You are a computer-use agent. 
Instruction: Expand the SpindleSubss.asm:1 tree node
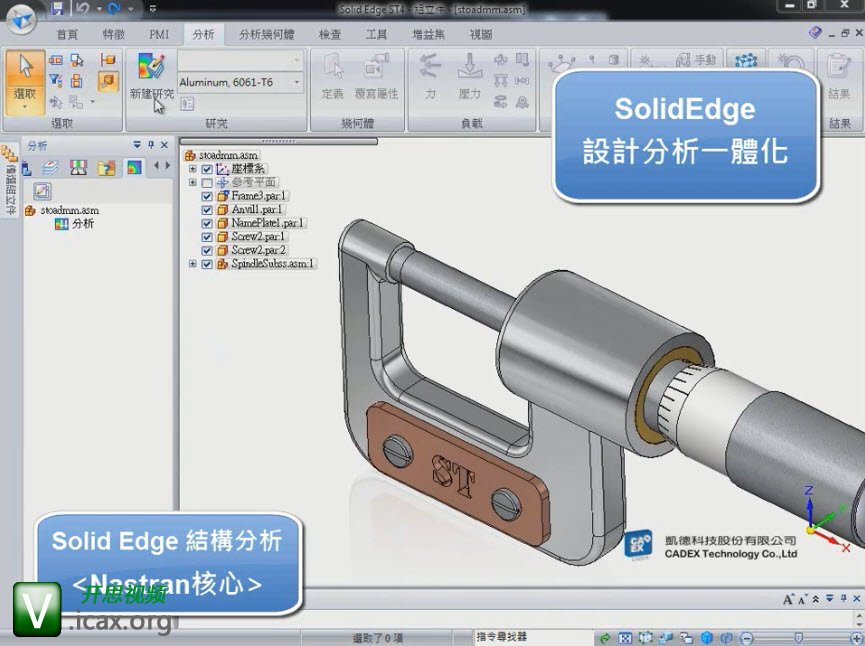coord(193,264)
